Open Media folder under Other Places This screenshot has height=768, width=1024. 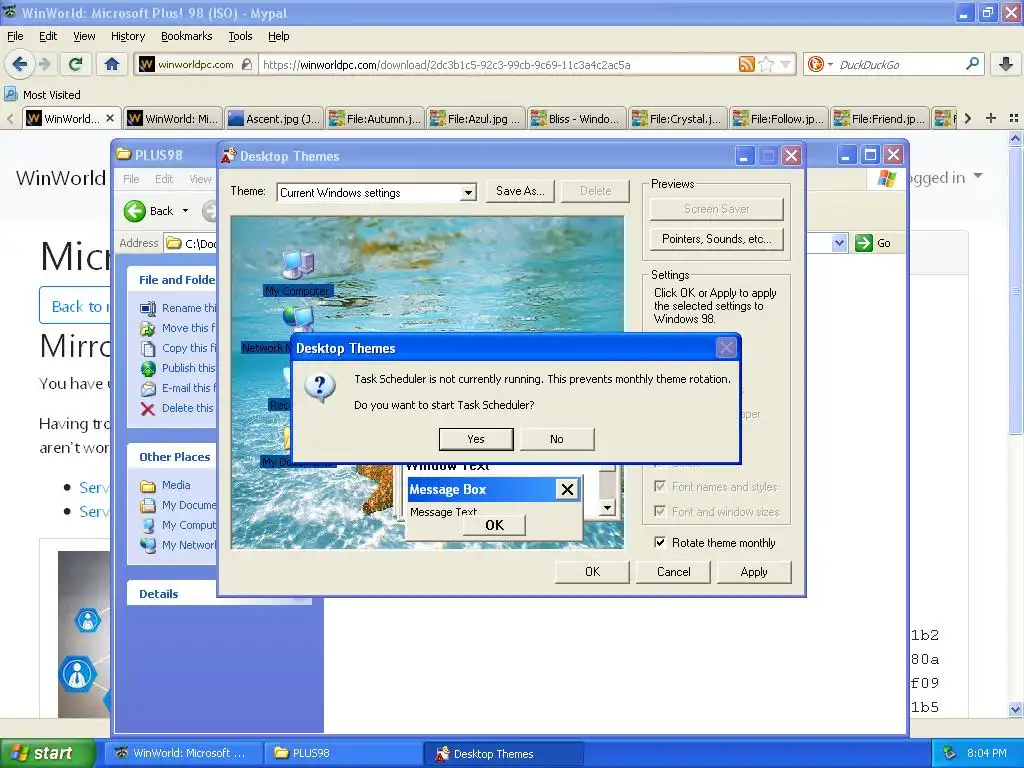point(165,485)
